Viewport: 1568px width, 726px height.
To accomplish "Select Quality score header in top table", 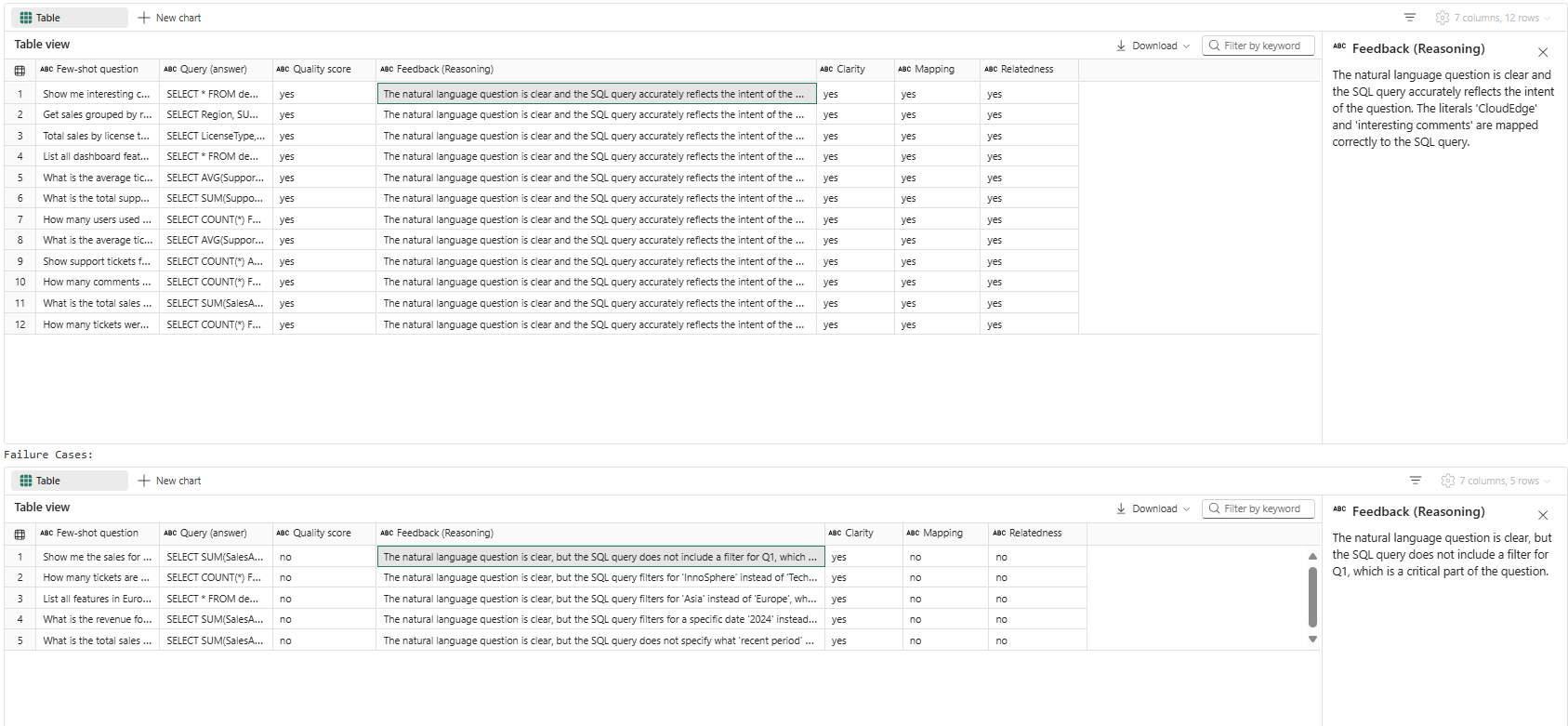I will (x=324, y=70).
